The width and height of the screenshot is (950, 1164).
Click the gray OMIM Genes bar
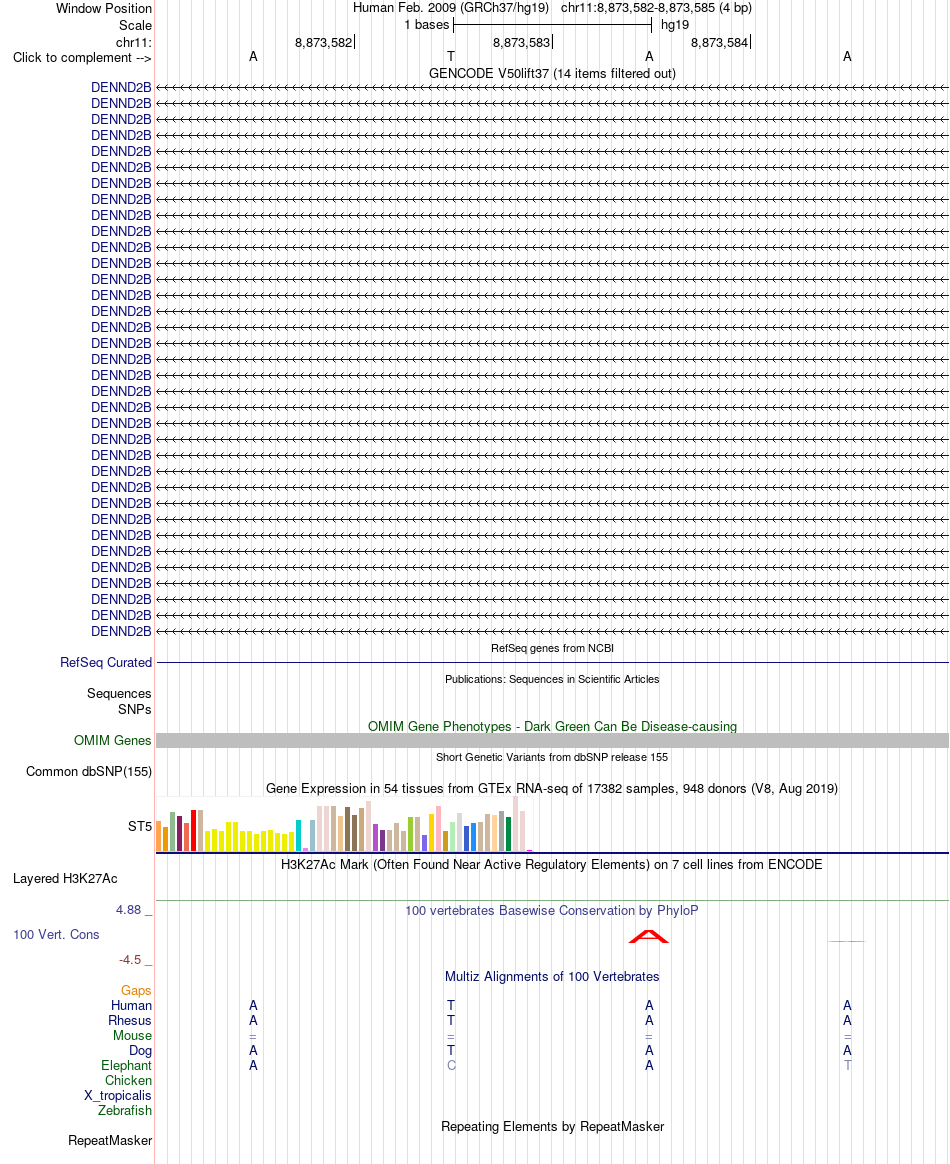click(552, 740)
